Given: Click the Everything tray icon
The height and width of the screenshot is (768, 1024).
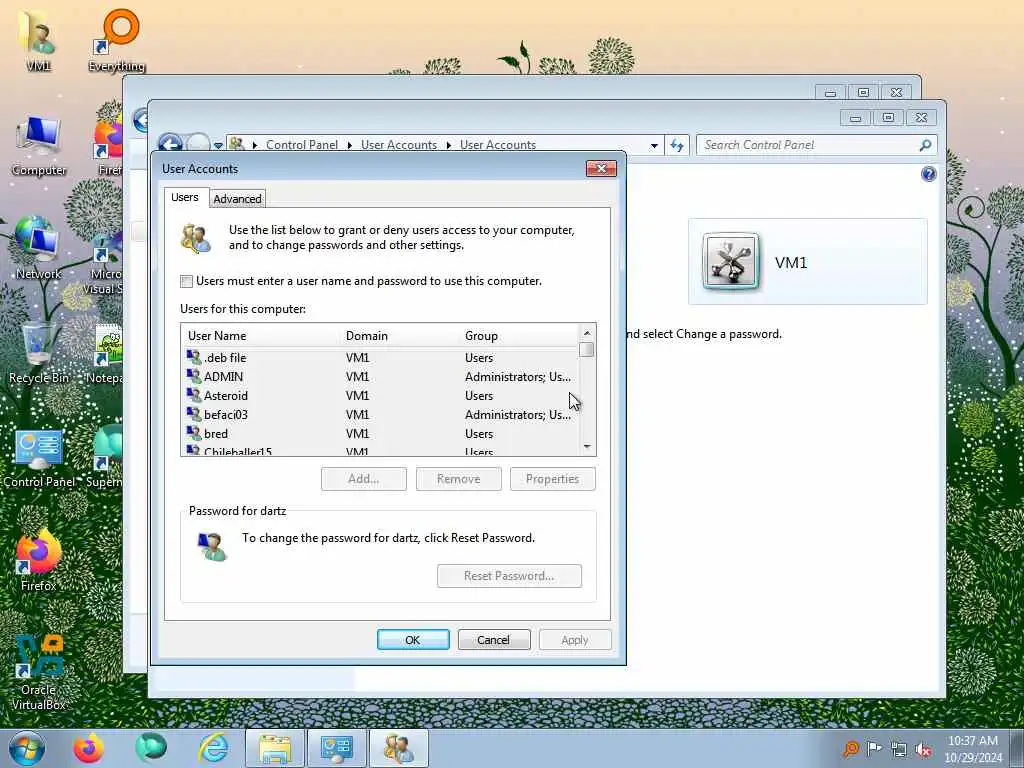Looking at the screenshot, I should tap(850, 749).
